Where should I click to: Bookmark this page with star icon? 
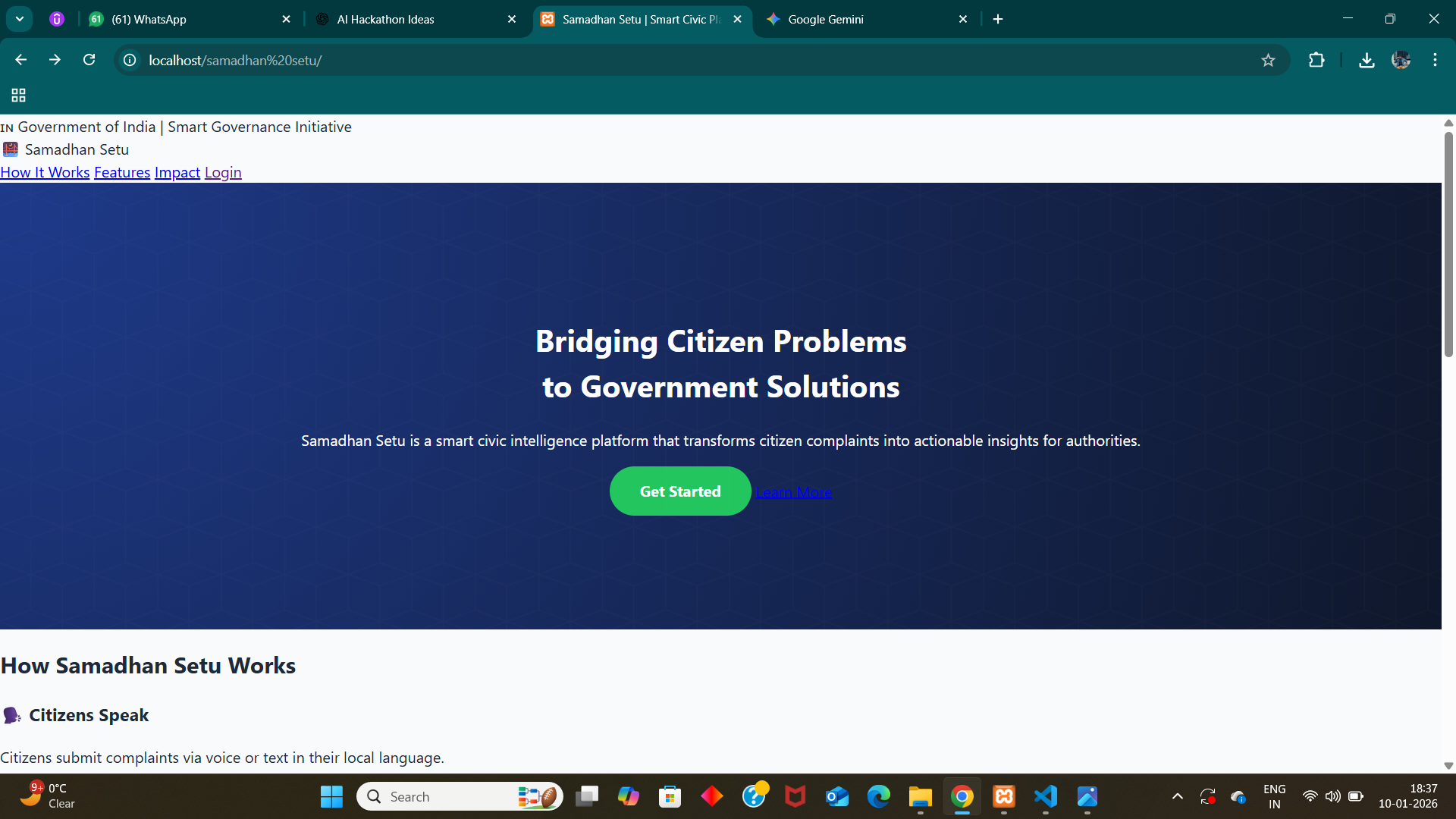(x=1268, y=60)
